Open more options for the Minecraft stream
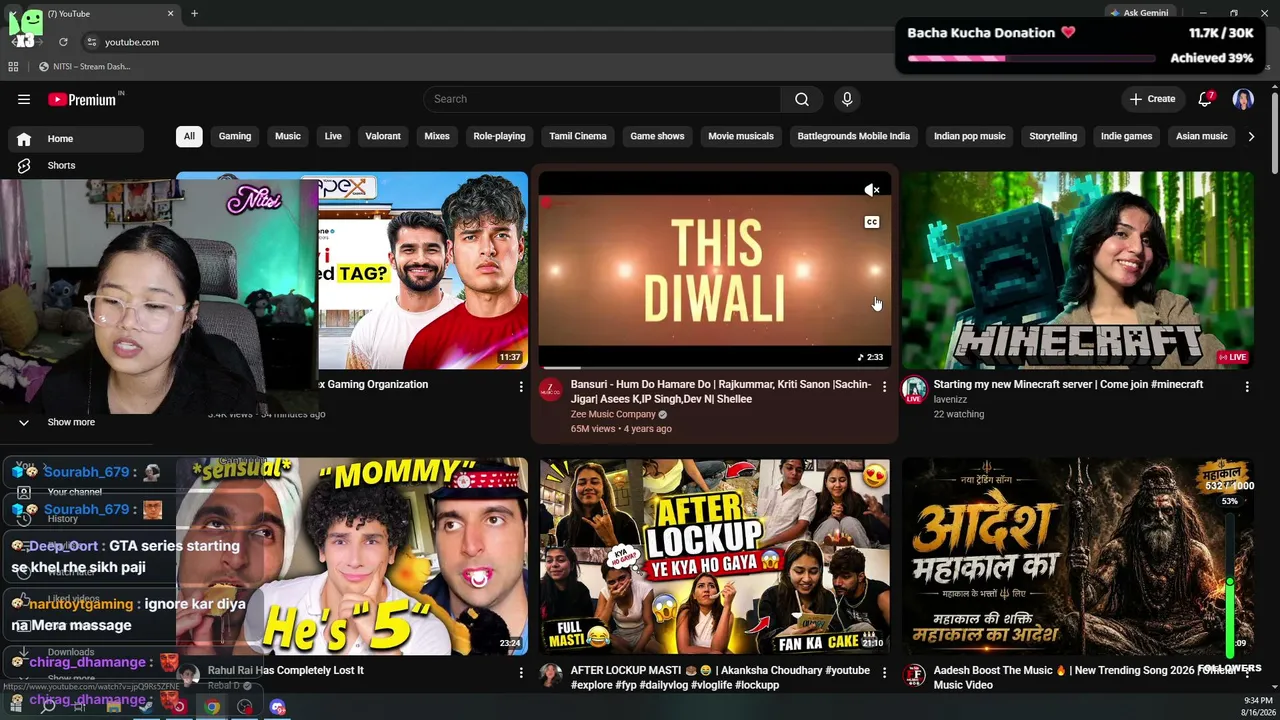 1247,386
